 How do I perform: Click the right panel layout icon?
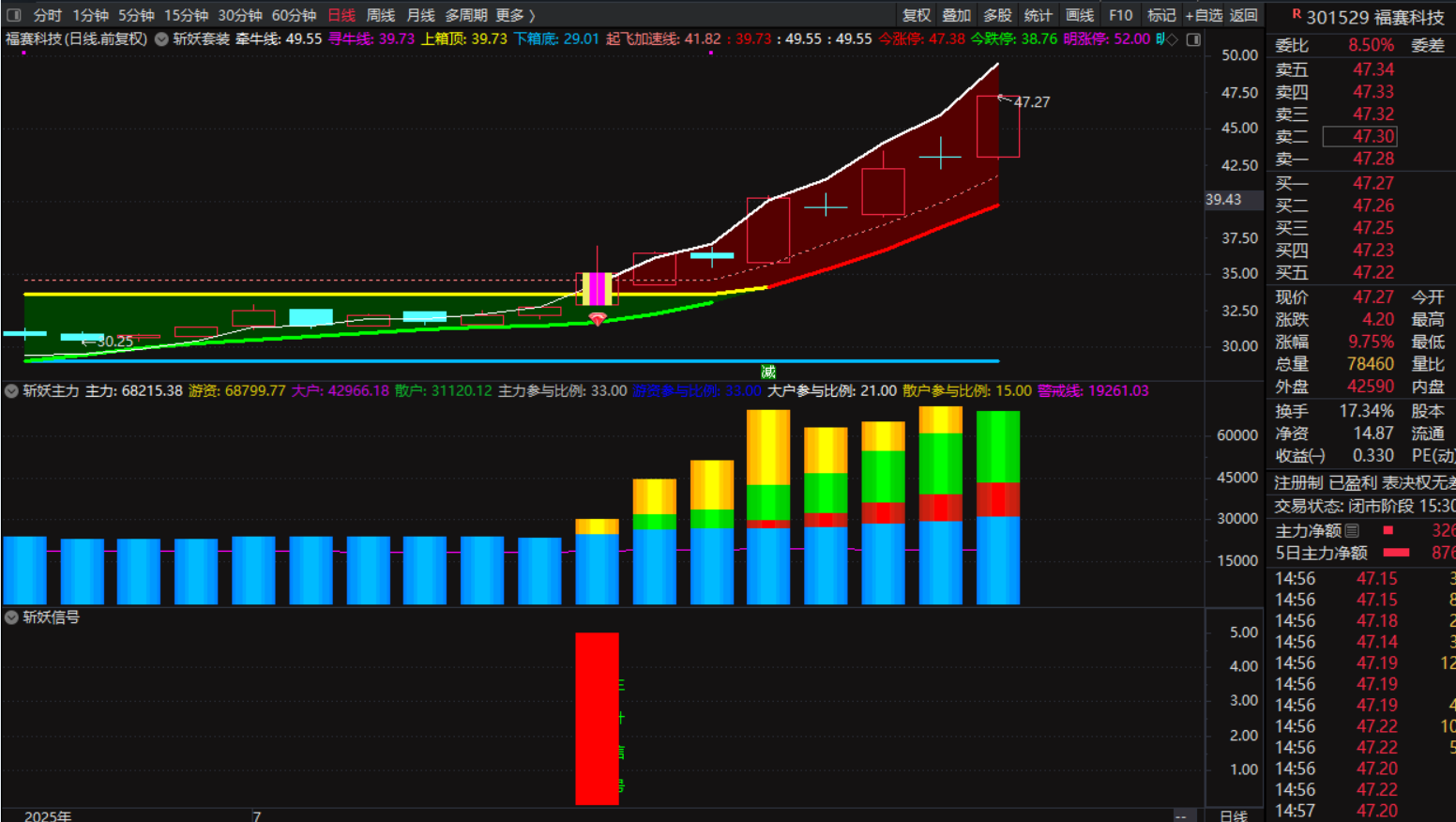point(1193,39)
